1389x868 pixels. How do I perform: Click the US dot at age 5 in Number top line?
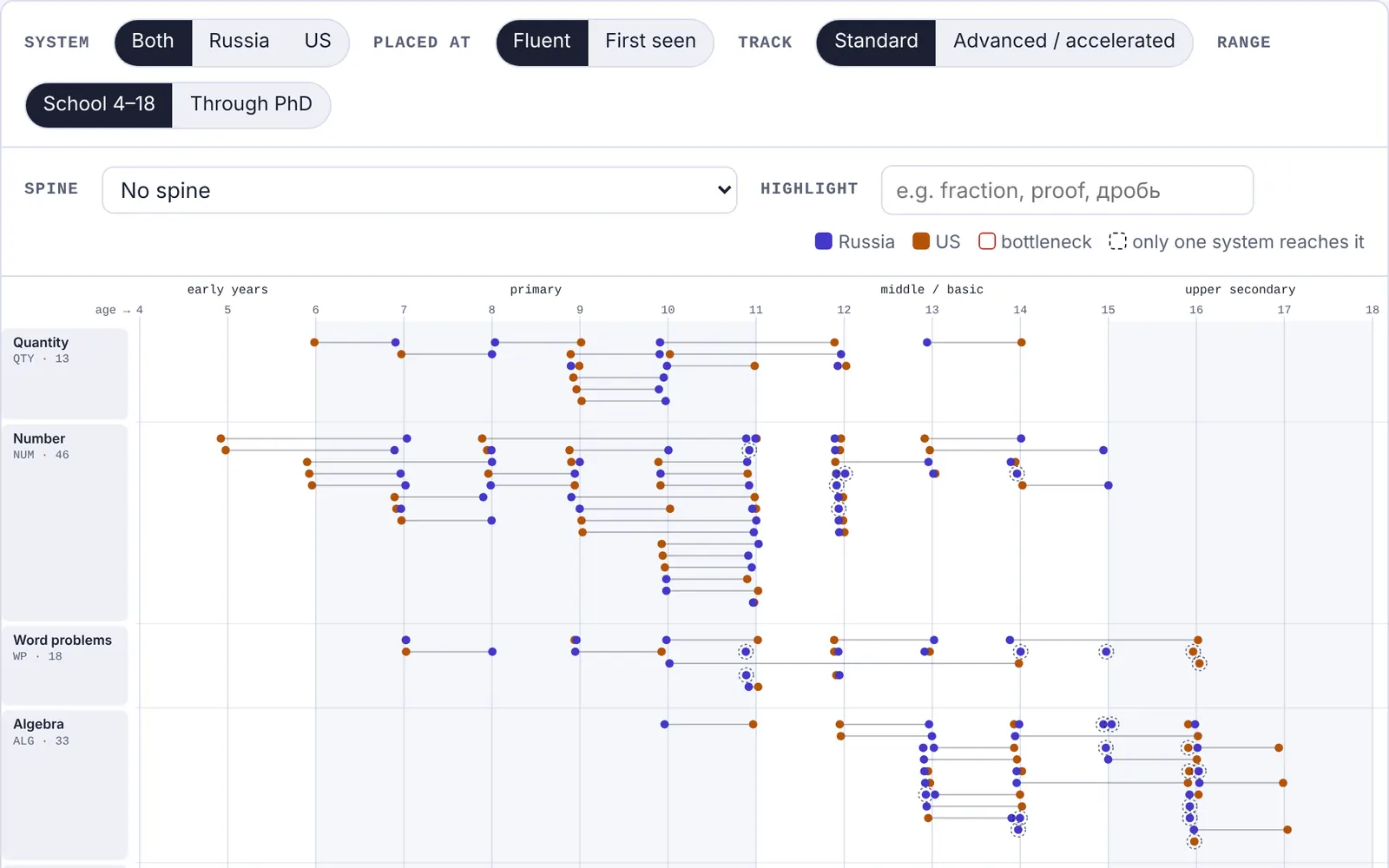[x=221, y=438]
